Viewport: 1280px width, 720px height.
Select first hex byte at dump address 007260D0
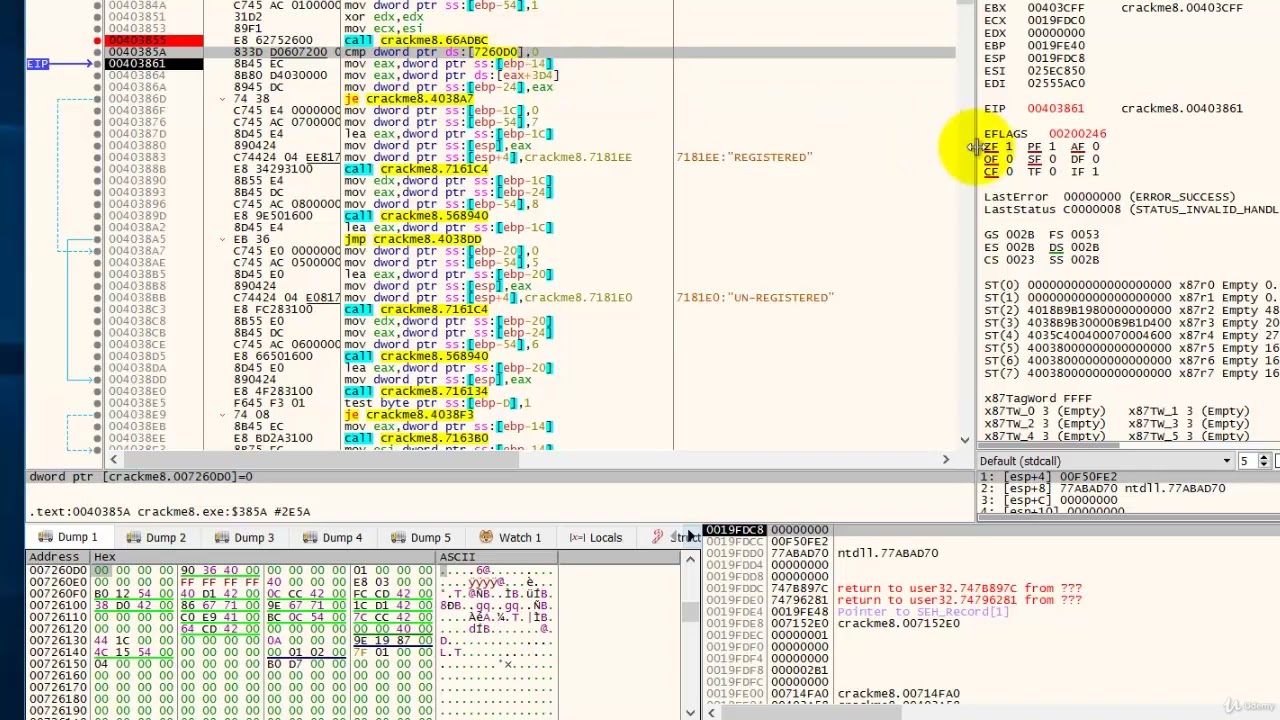102,570
